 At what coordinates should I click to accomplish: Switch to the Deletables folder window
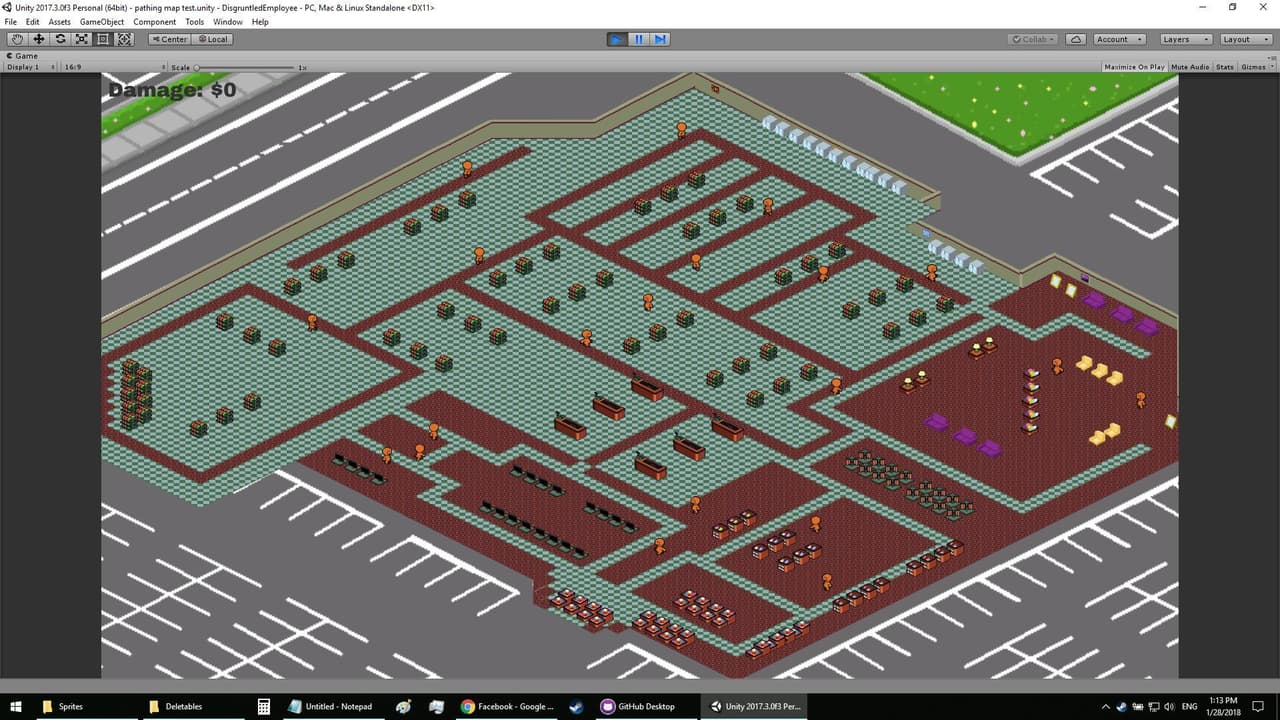click(193, 706)
